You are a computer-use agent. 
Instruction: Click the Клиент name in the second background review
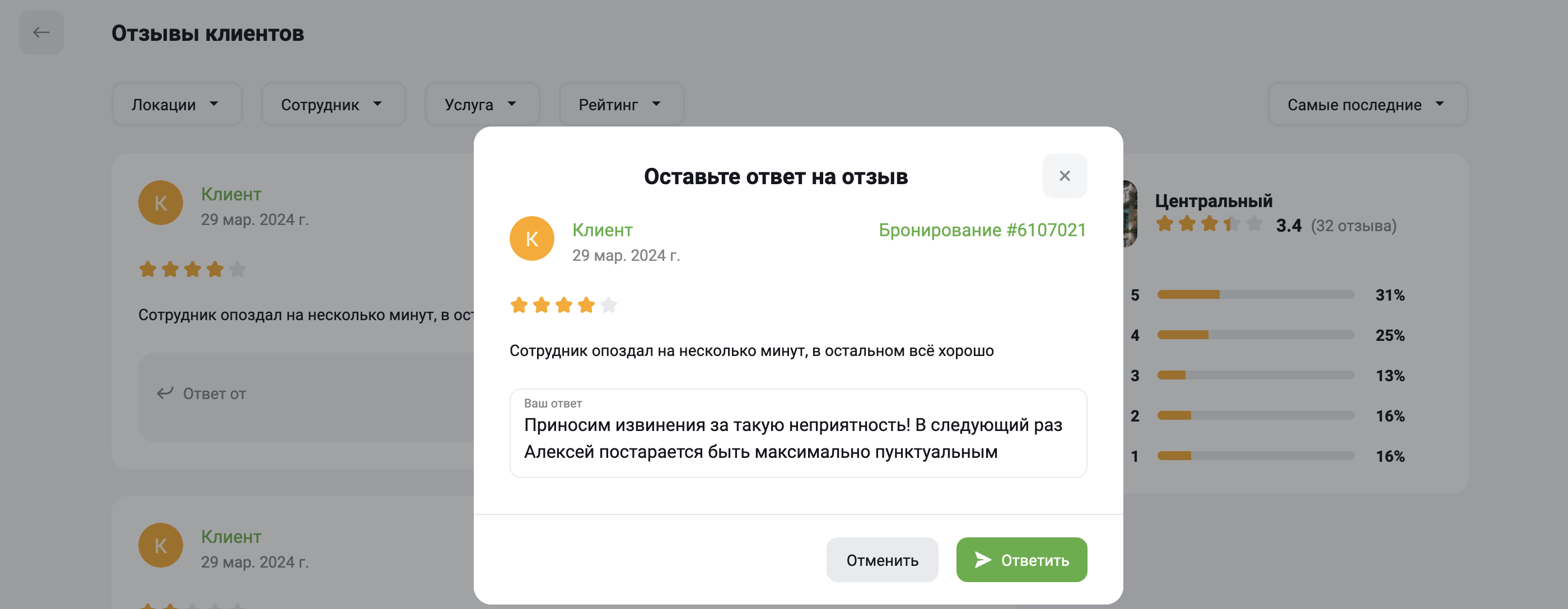231,537
